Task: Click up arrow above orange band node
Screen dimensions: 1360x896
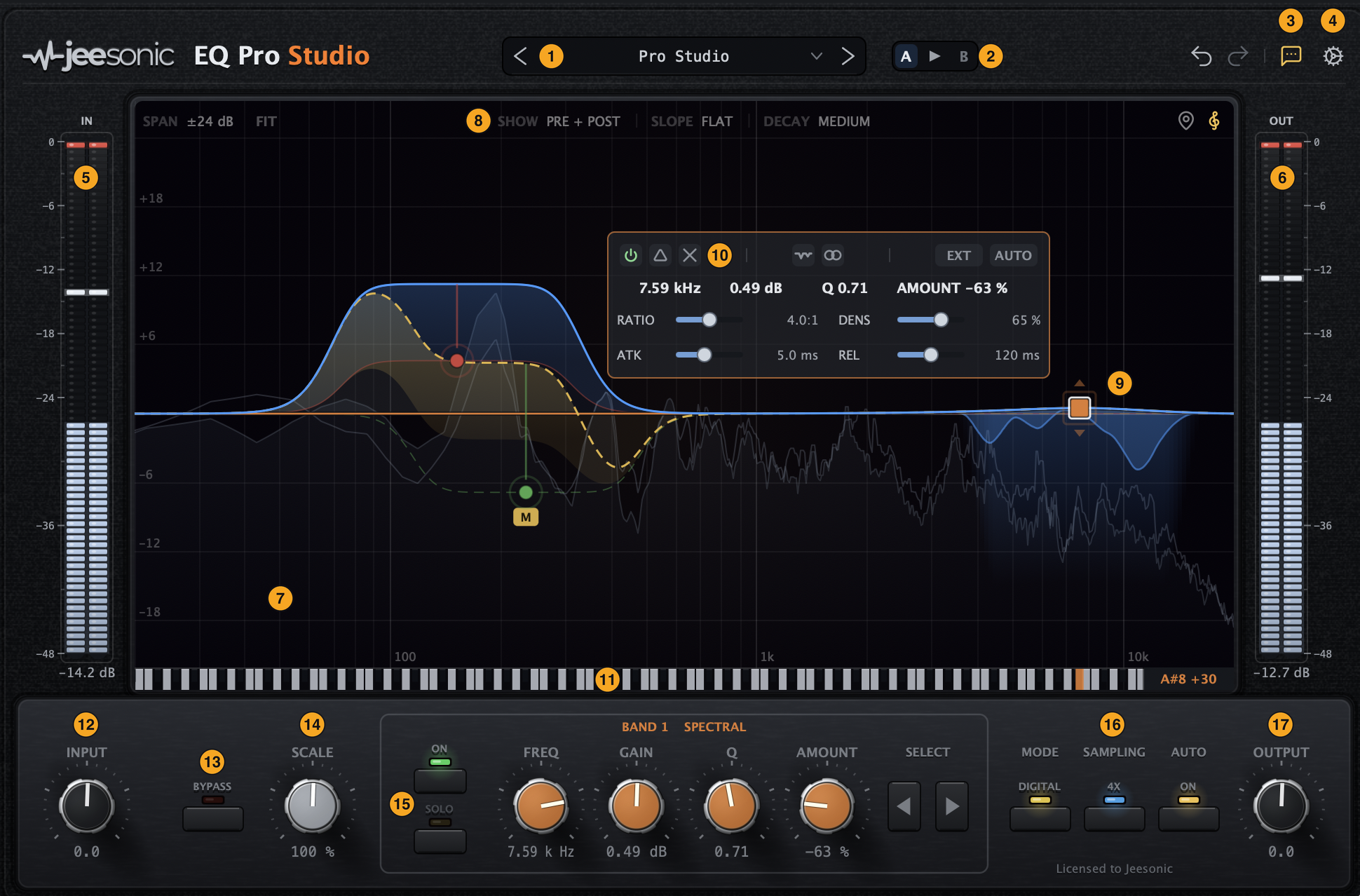Action: point(1080,383)
